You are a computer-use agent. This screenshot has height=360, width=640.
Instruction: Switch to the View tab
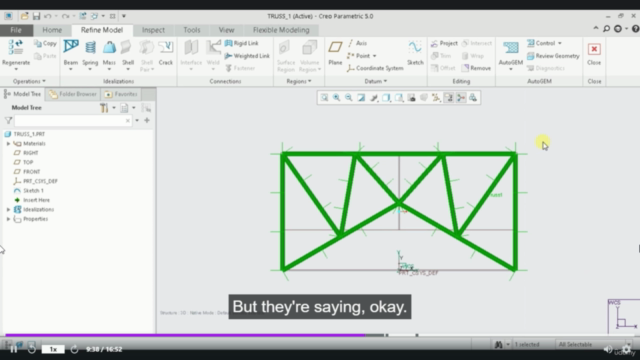point(226,30)
